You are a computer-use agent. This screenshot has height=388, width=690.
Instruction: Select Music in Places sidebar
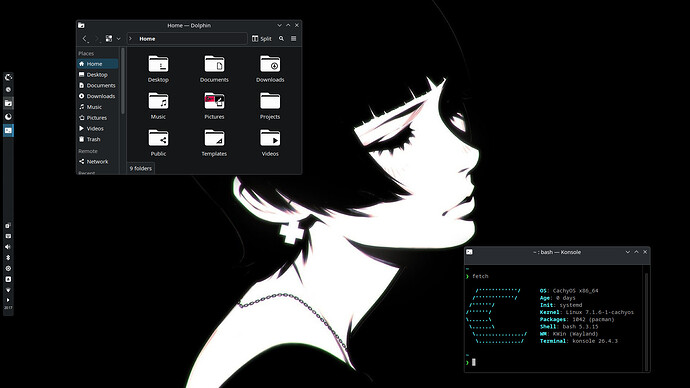97,107
